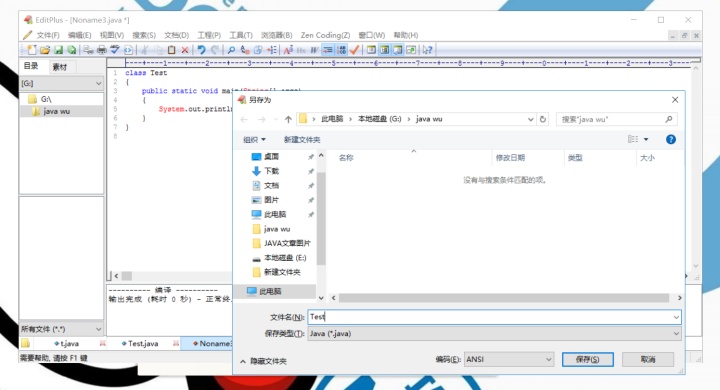Click the 新建文件夹 button

(302, 139)
